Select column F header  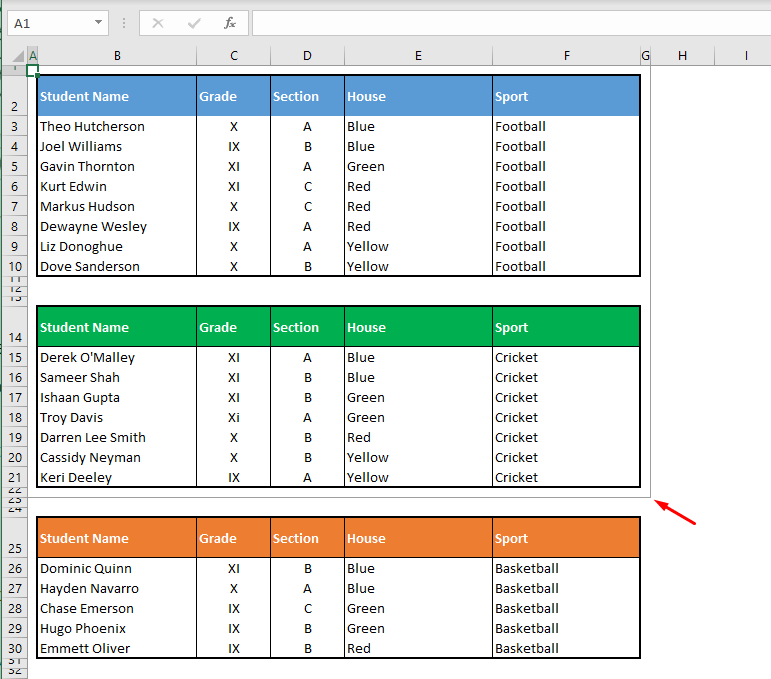(566, 56)
